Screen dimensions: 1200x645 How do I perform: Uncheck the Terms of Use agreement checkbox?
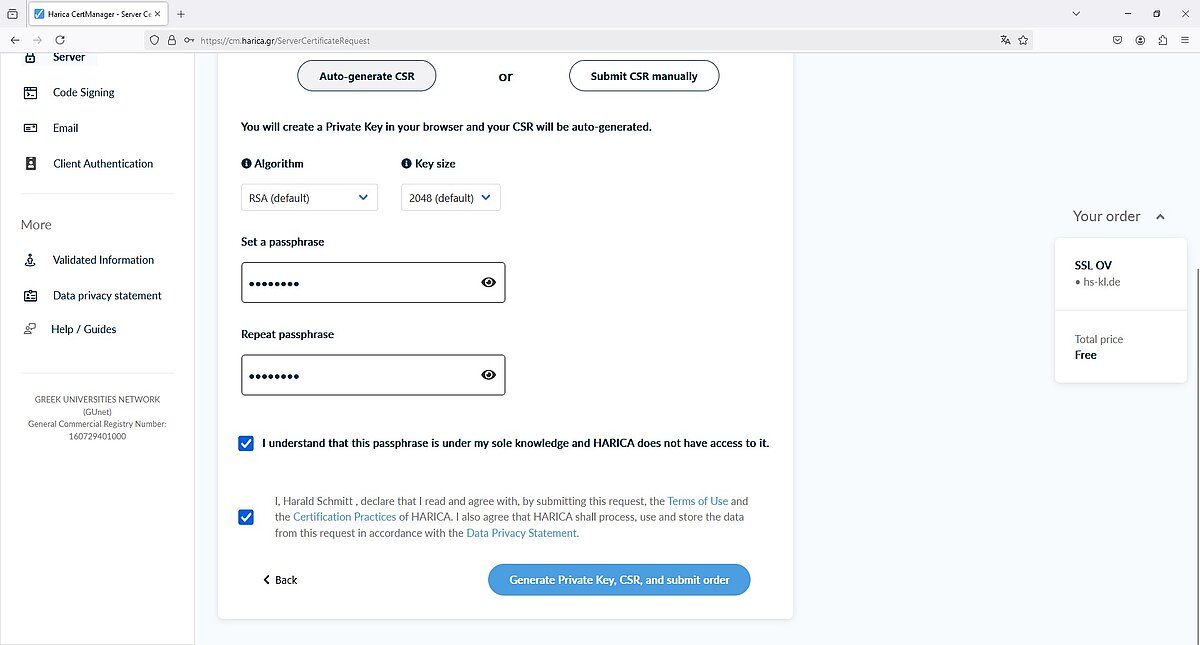246,517
